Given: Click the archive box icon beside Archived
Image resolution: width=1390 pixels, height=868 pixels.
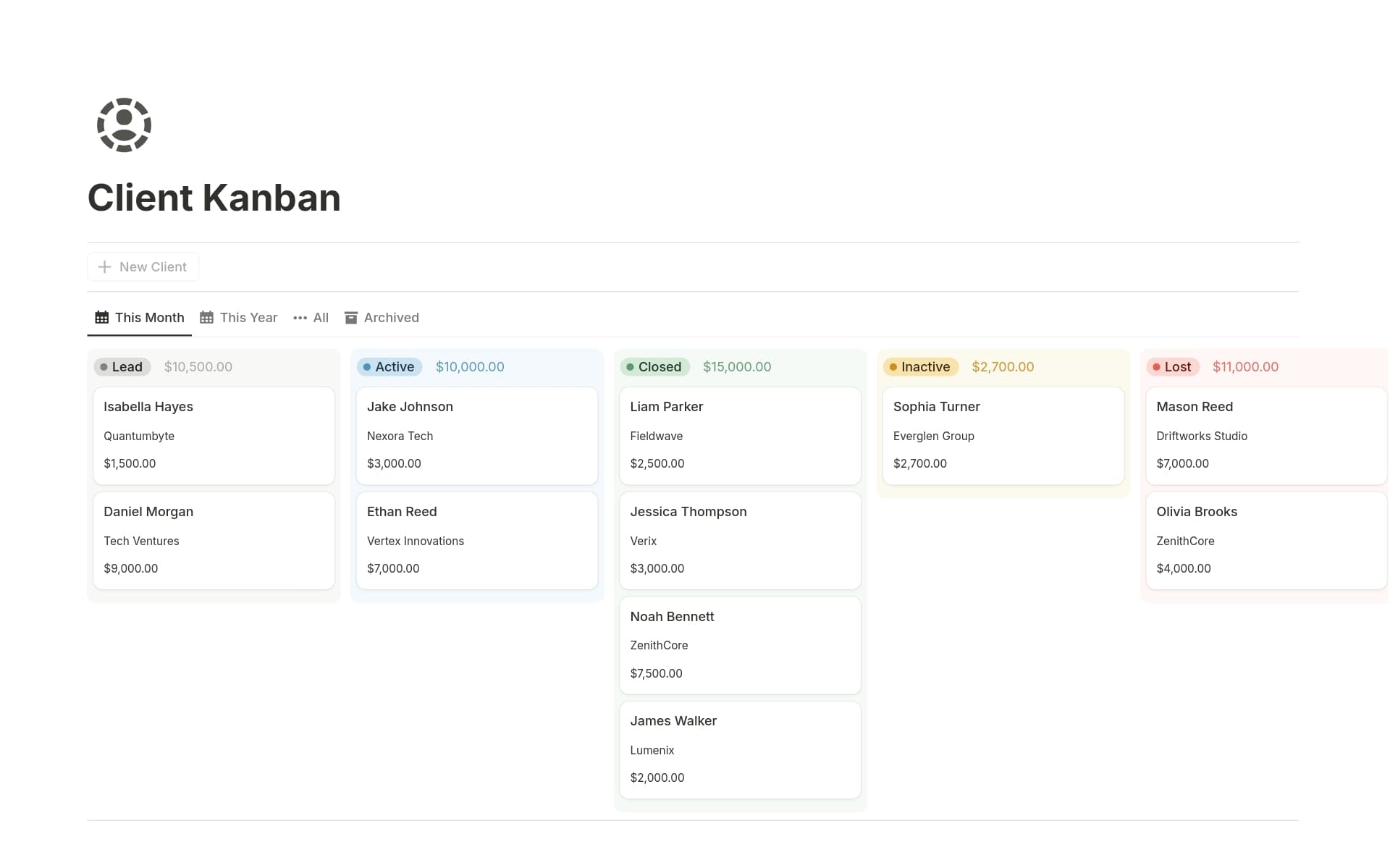Looking at the screenshot, I should (x=351, y=317).
